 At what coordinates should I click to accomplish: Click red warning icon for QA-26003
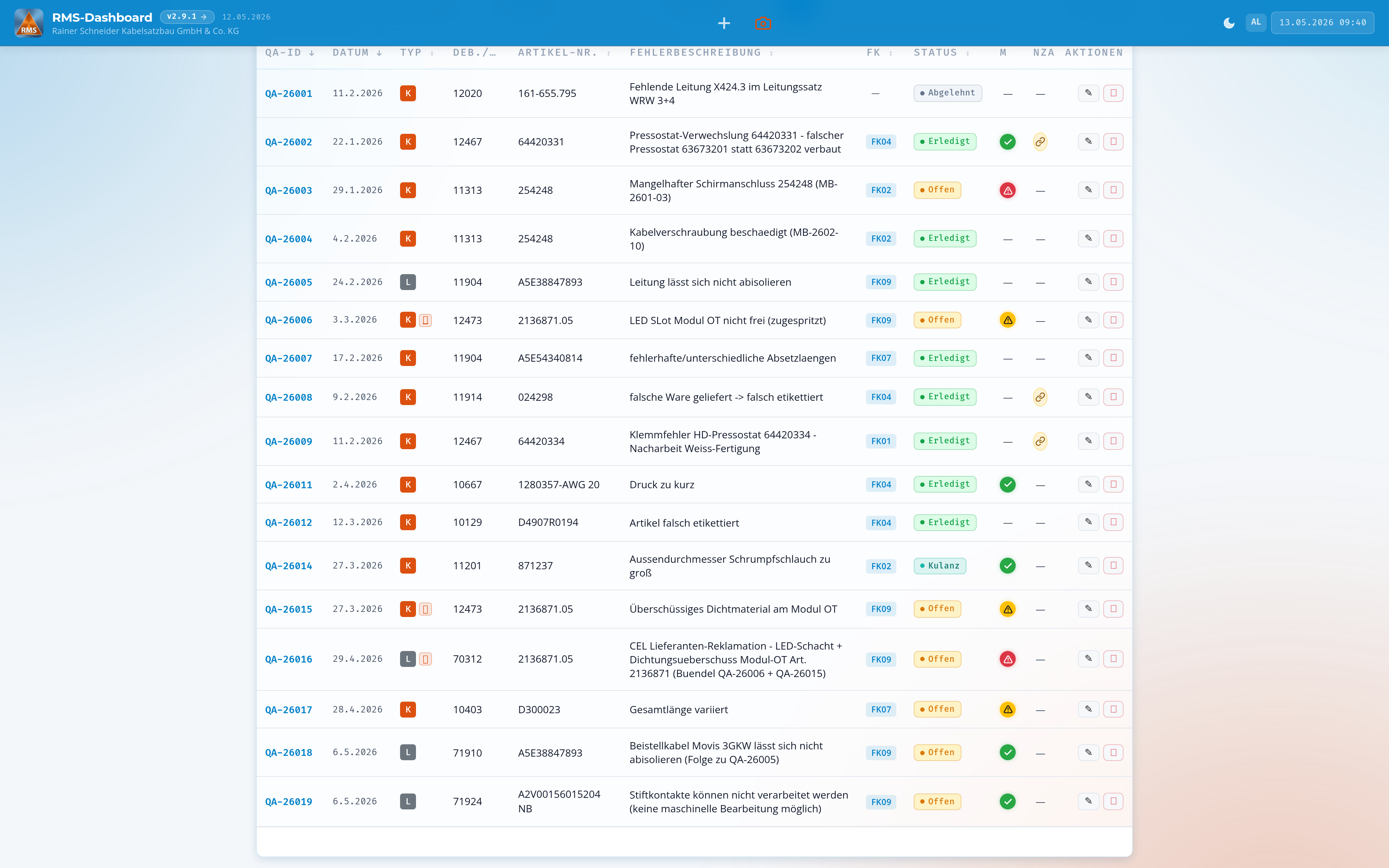[1007, 190]
